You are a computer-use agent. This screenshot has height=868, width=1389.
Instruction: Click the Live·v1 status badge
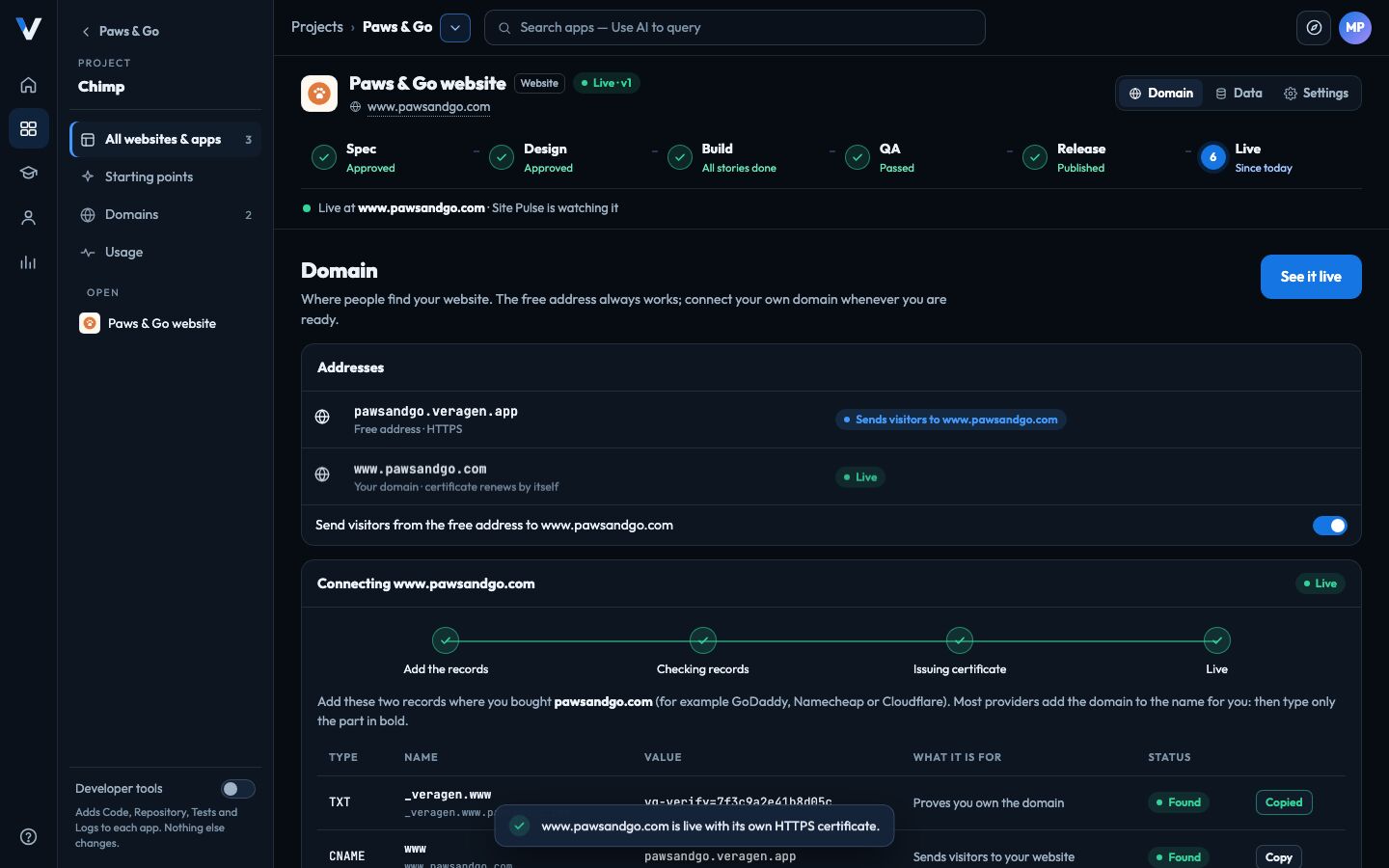[x=607, y=83]
